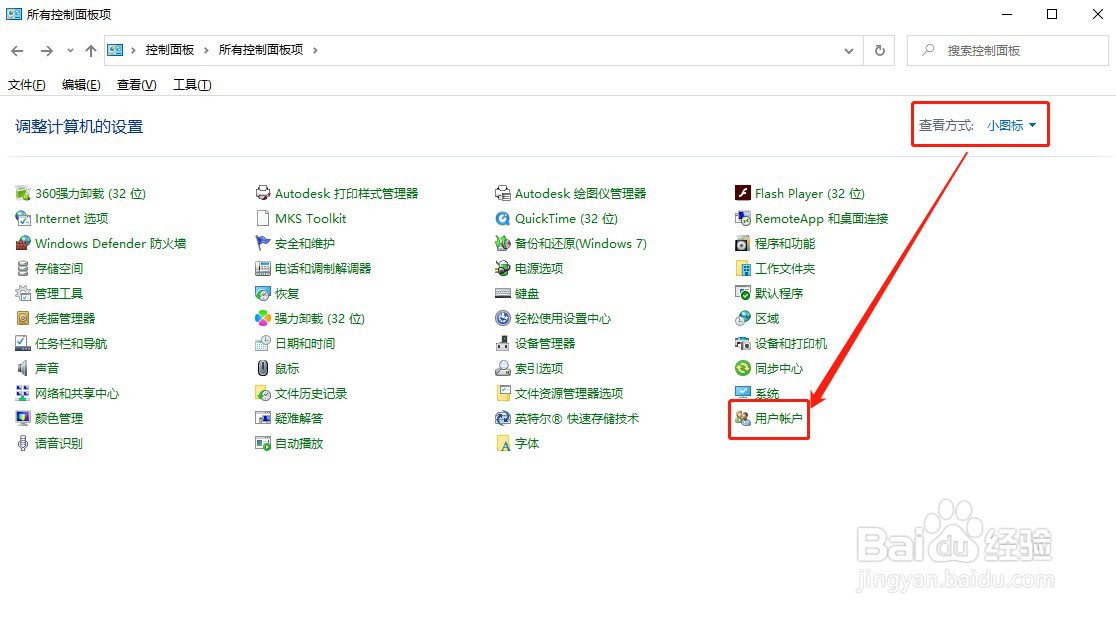
Task: Open the Windows Defender 防火墙 icon
Action: [23, 243]
